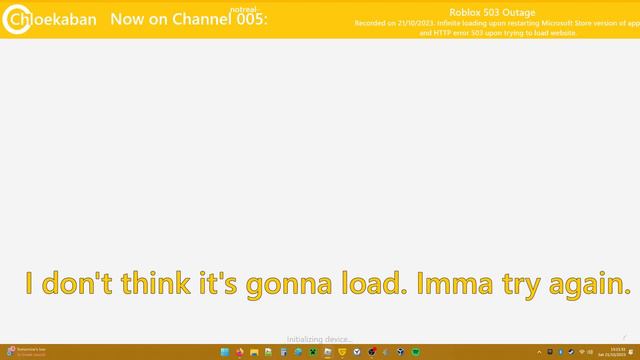The width and height of the screenshot is (640, 360).
Task: Open the green Spotify-like taskbar icon
Action: 416,352
